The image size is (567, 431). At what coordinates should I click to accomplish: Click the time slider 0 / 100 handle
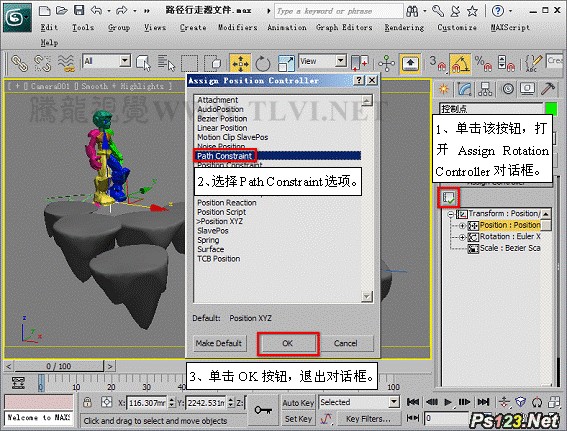tap(59, 366)
